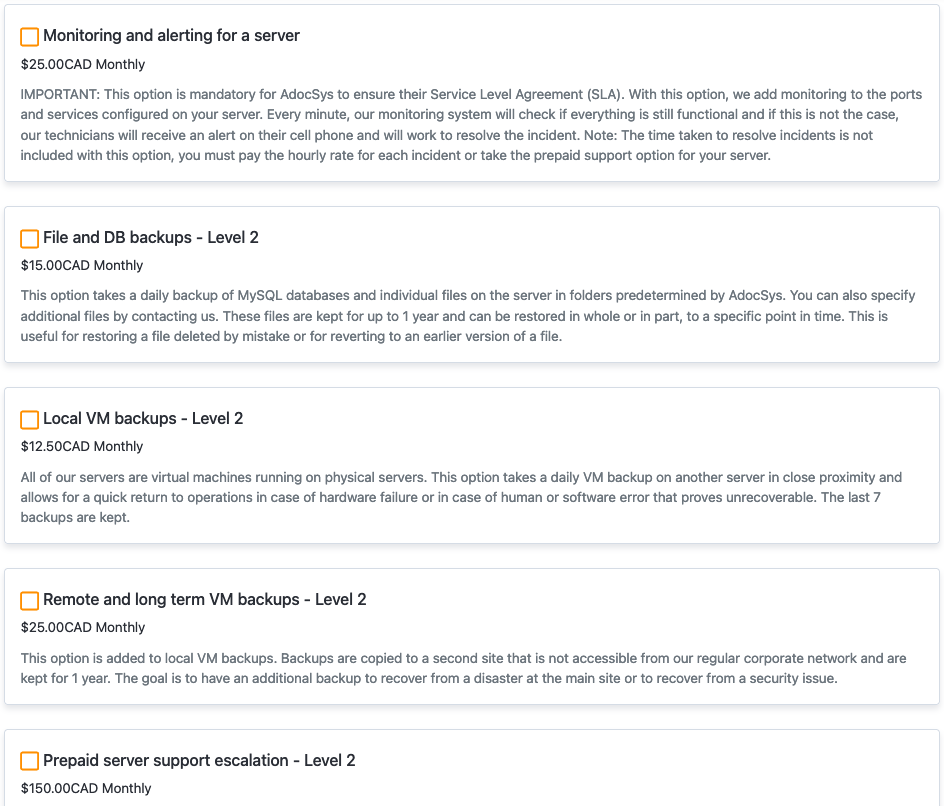Click the MySQL daily backup description text

pyautogui.click(x=470, y=316)
